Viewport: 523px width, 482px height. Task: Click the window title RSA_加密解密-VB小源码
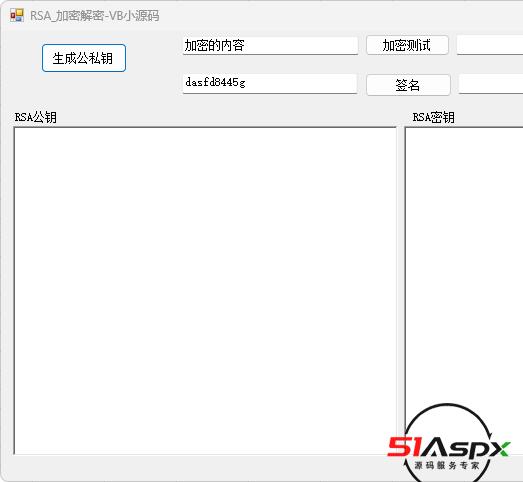click(x=94, y=16)
